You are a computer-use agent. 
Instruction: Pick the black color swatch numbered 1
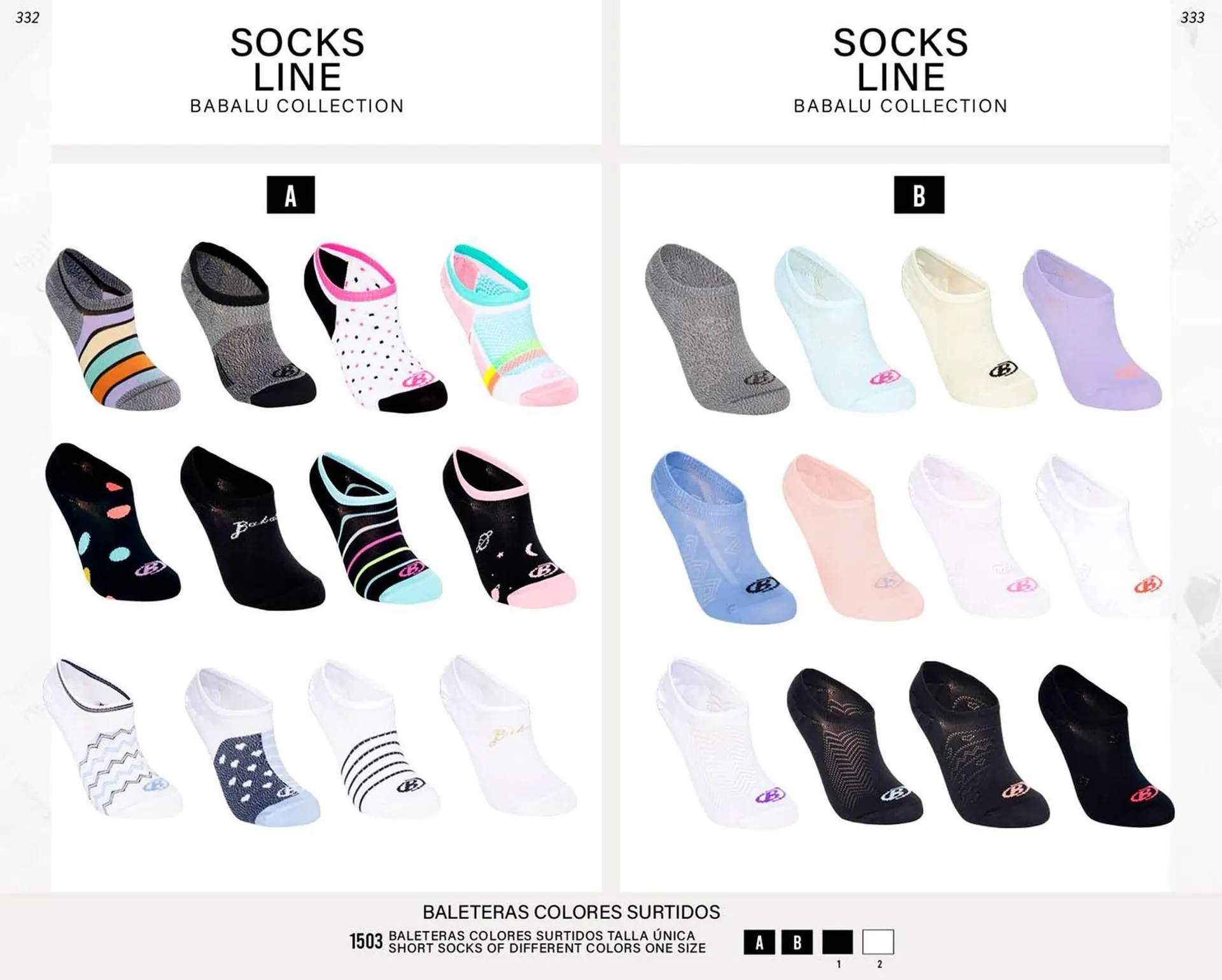point(838,942)
